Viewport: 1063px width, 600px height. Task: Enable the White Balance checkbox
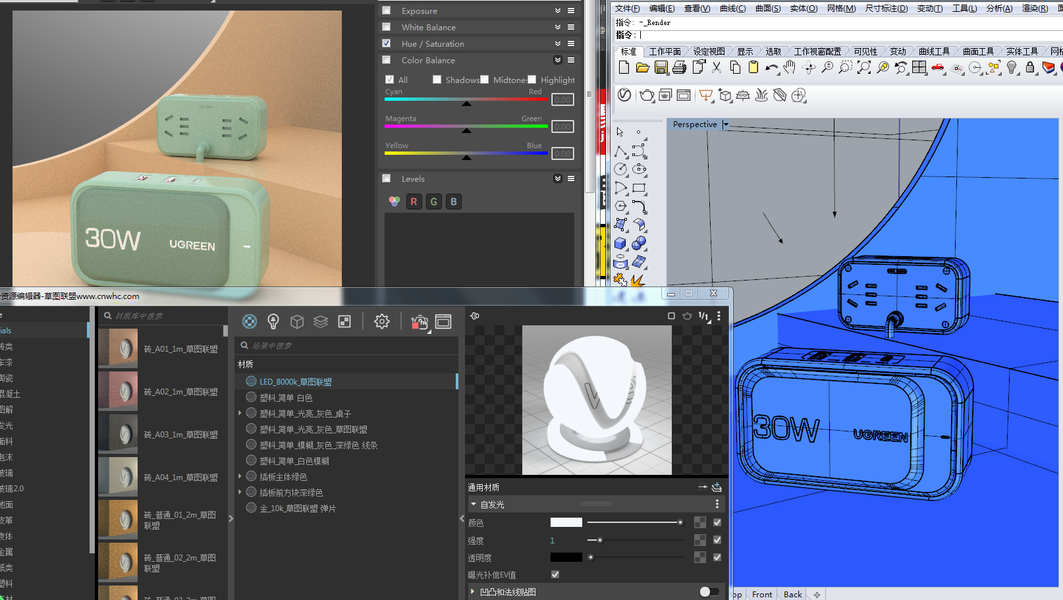pos(386,26)
